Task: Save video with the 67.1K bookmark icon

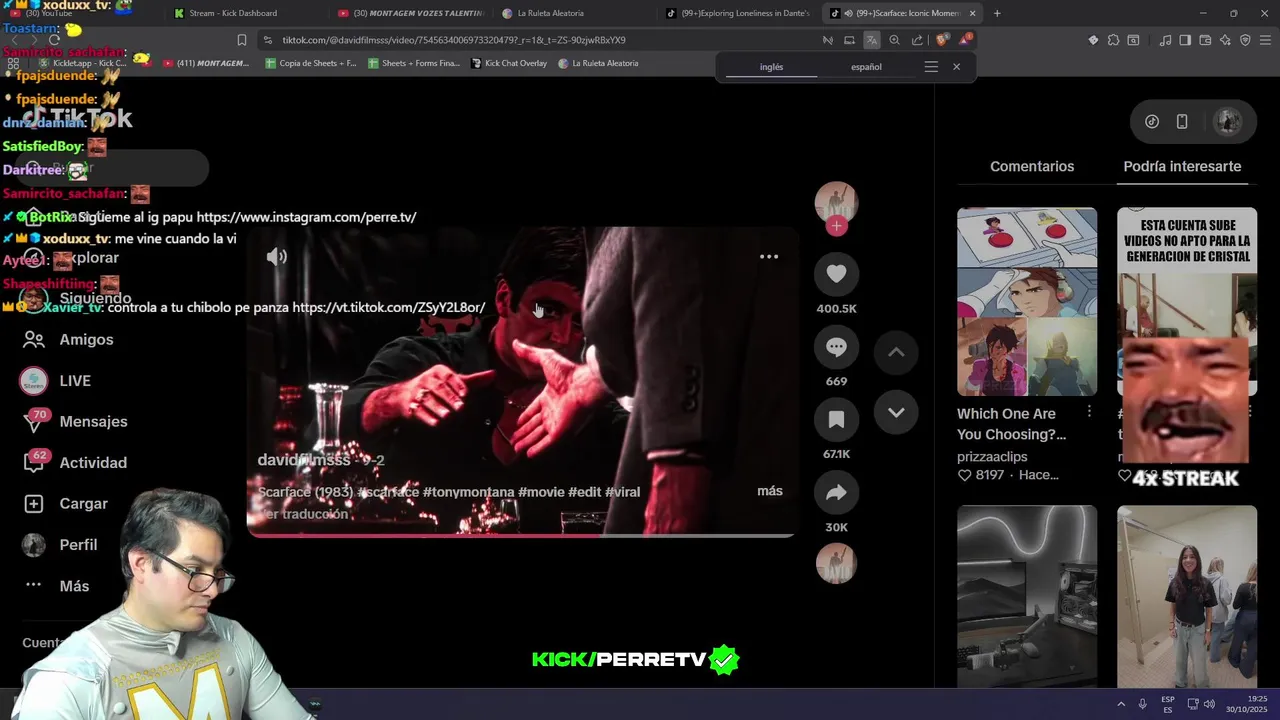Action: pos(836,420)
